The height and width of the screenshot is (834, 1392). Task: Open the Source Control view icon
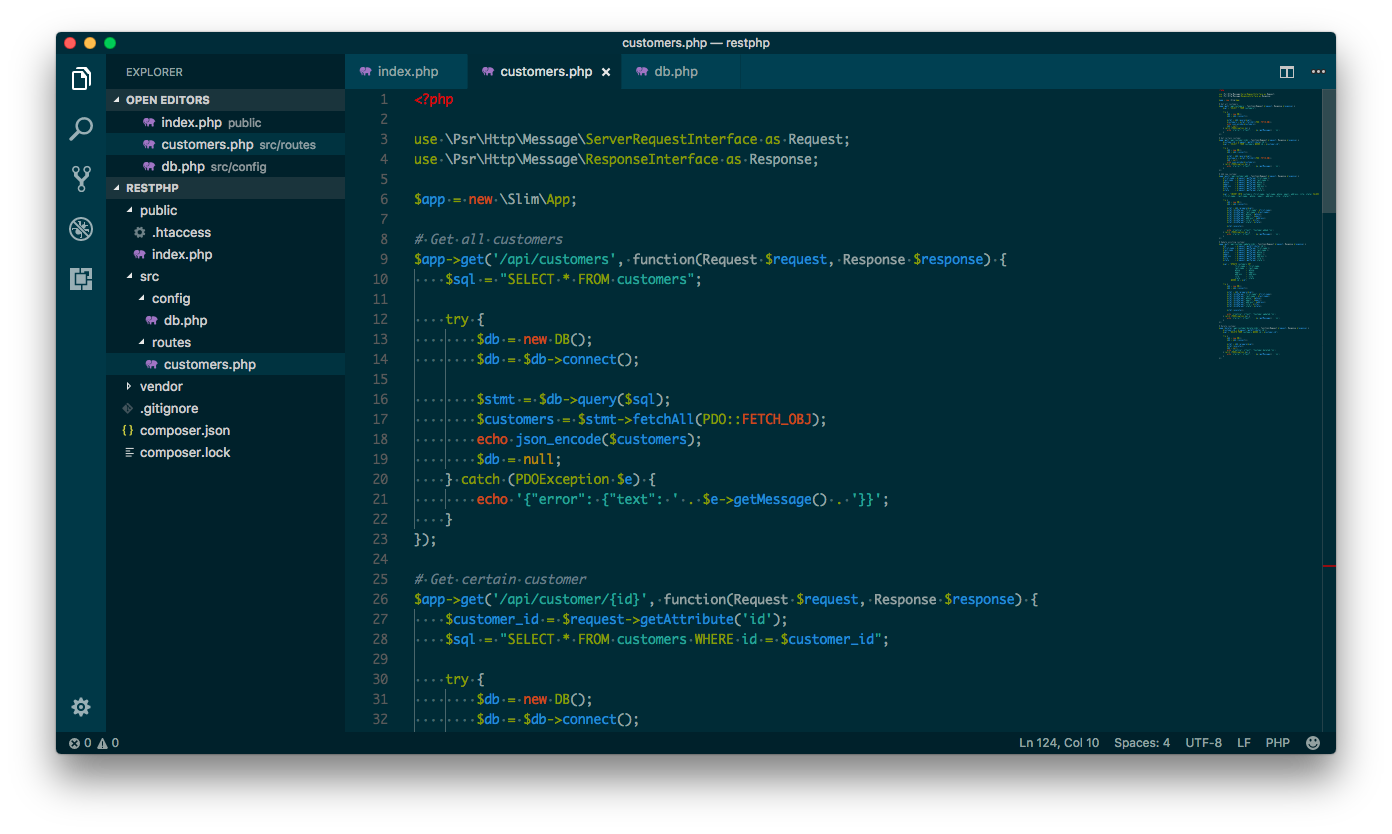(81, 179)
